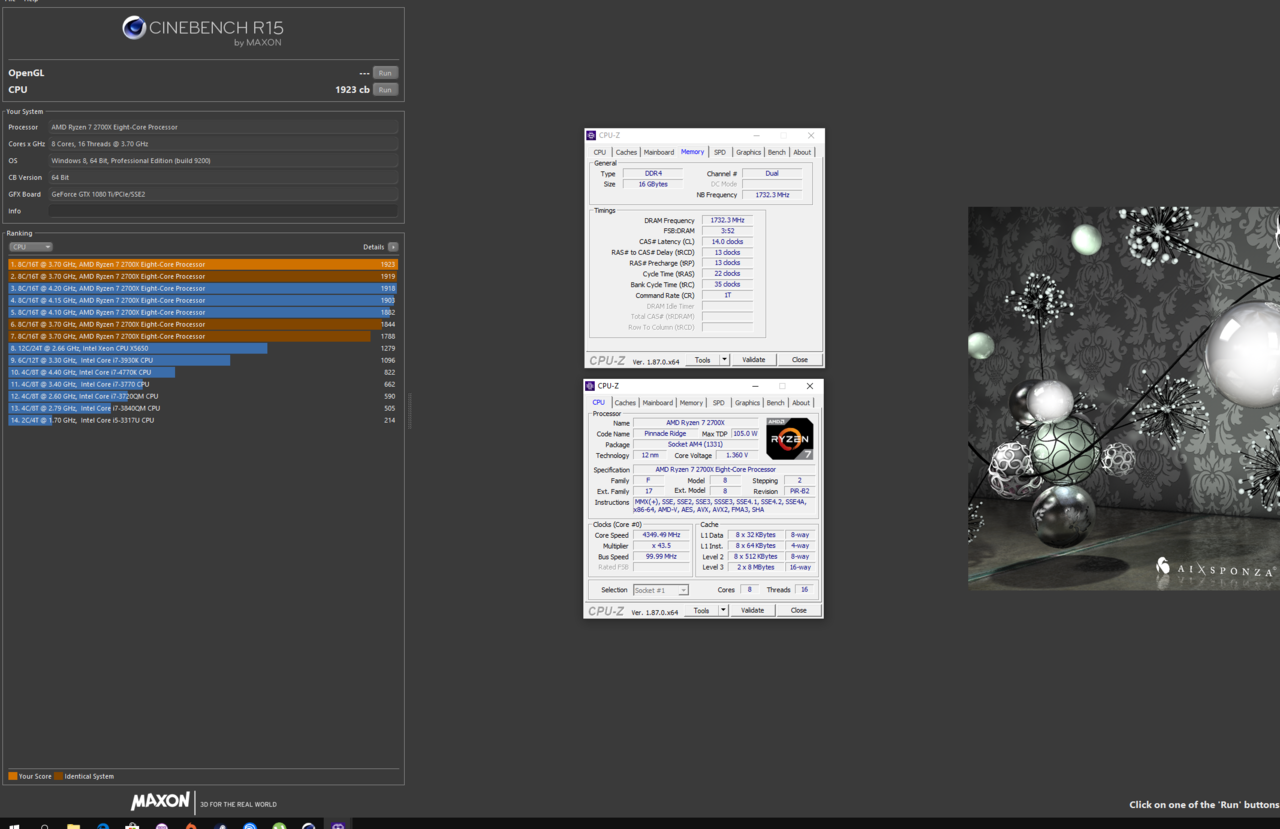Click Tools button in upper CPU-Z Memory window
Image resolution: width=1280 pixels, height=829 pixels.
703,360
